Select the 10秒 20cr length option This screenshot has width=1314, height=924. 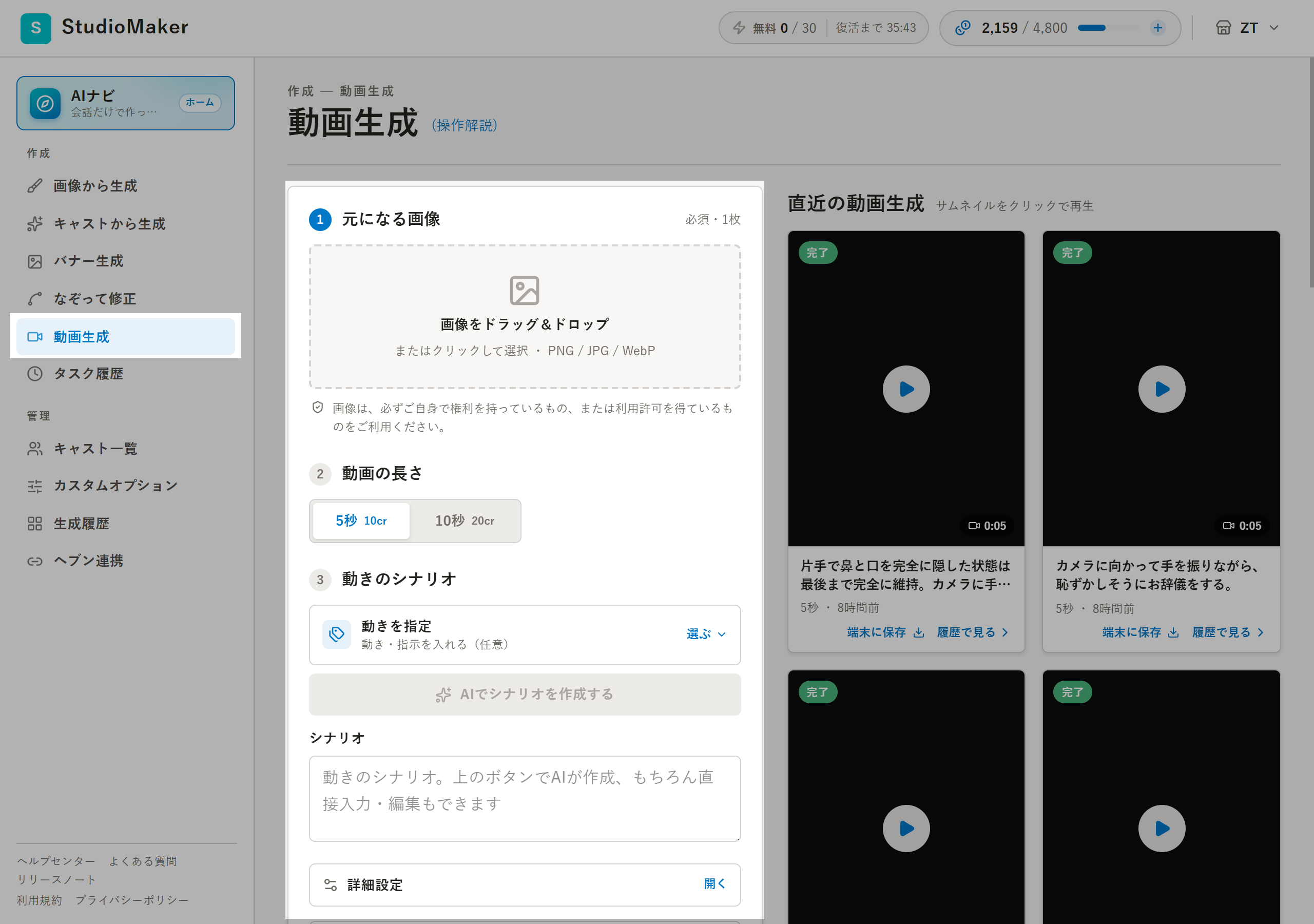465,521
